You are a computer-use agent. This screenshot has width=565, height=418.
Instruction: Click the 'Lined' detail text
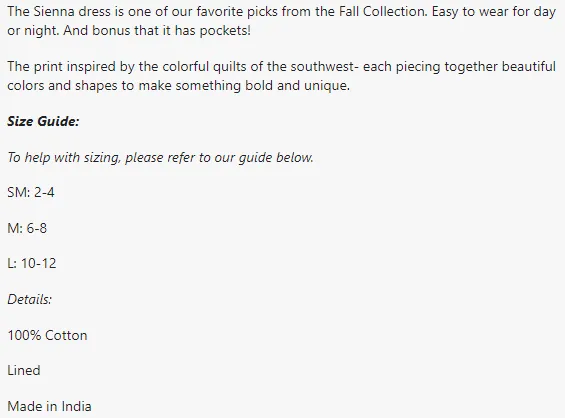pyautogui.click(x=24, y=370)
